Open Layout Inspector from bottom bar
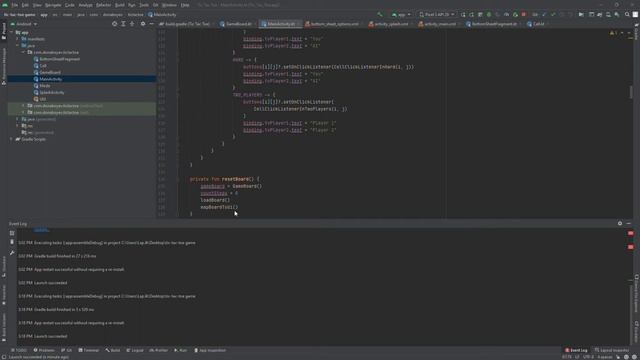The height and width of the screenshot is (360, 640). pyautogui.click(x=611, y=350)
